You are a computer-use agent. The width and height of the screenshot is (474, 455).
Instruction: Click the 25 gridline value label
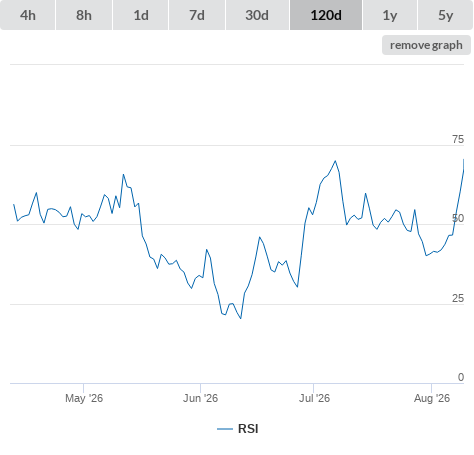tap(458, 298)
